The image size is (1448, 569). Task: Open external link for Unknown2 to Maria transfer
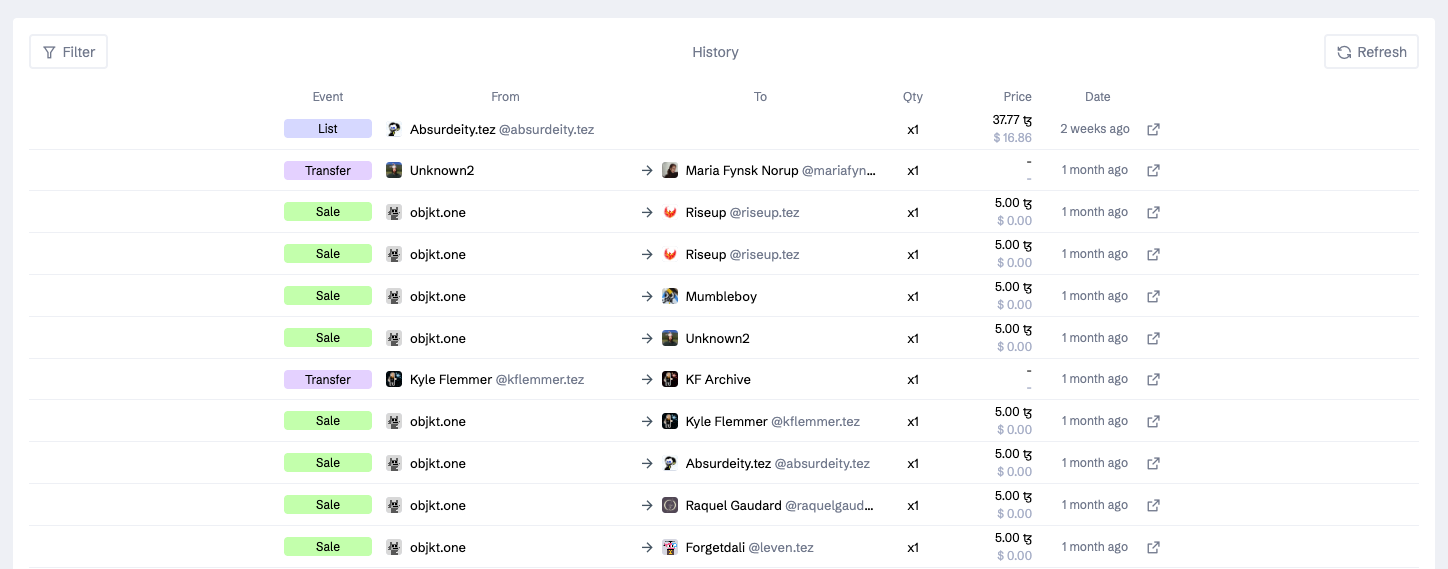tap(1153, 170)
